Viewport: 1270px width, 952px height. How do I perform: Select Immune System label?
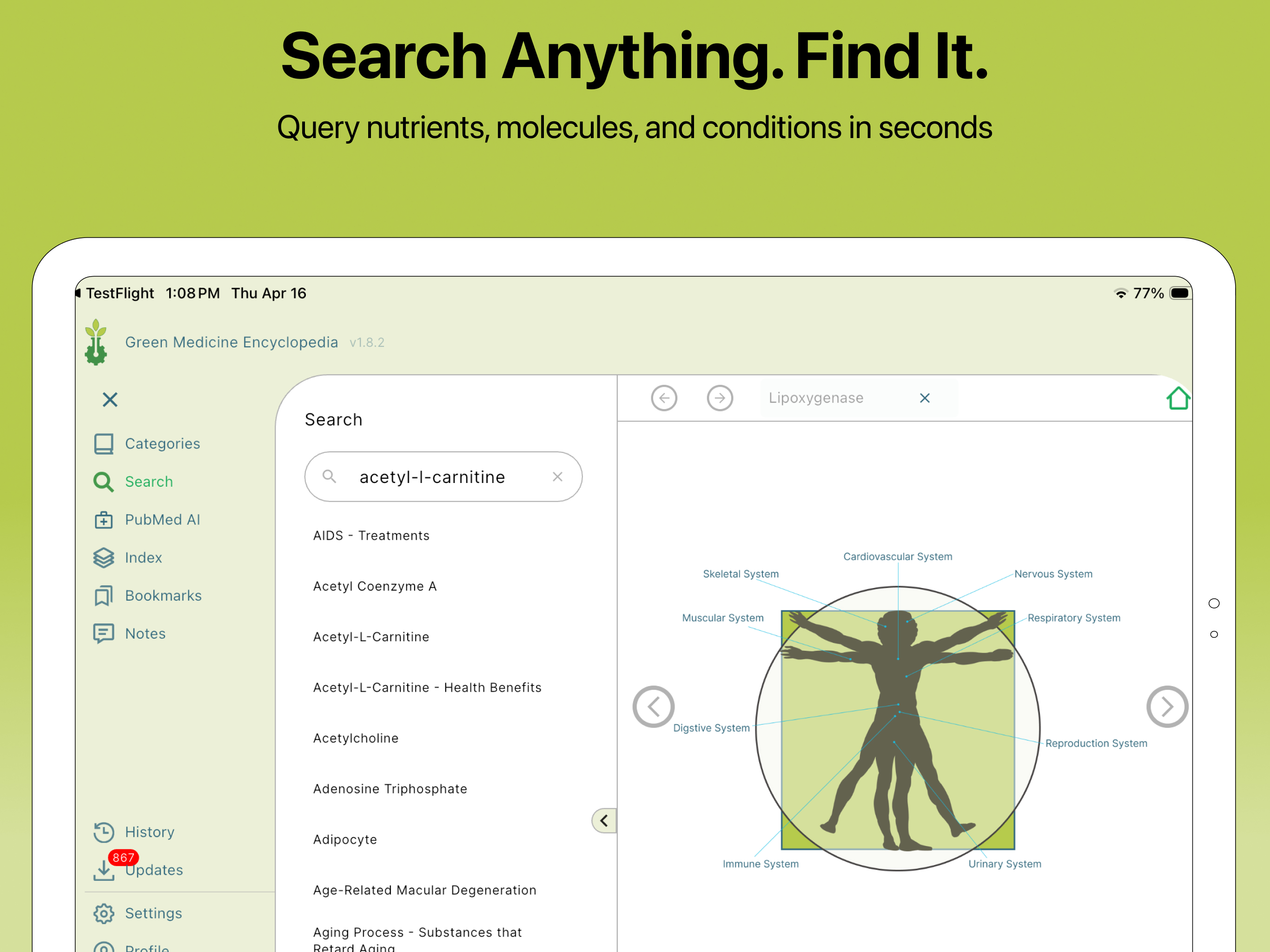pos(760,864)
